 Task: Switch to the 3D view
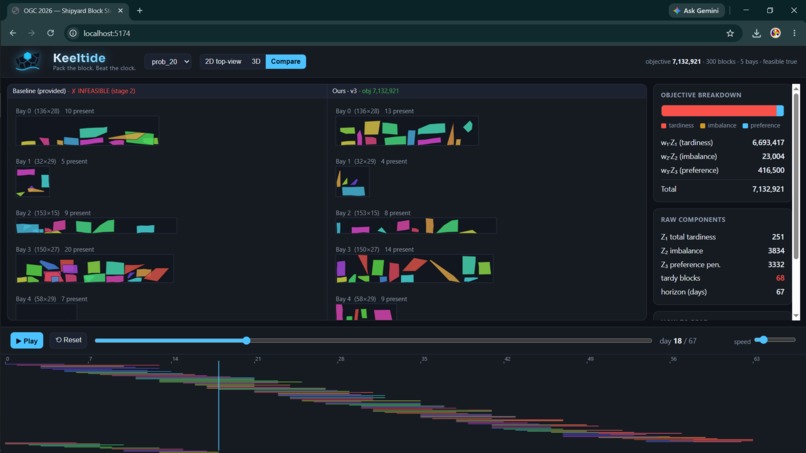[255, 62]
